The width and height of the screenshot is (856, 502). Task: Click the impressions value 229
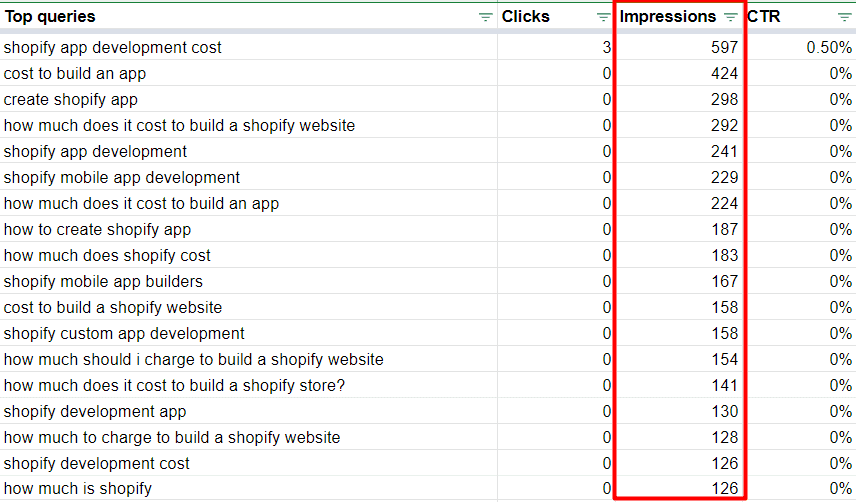pyautogui.click(x=724, y=178)
